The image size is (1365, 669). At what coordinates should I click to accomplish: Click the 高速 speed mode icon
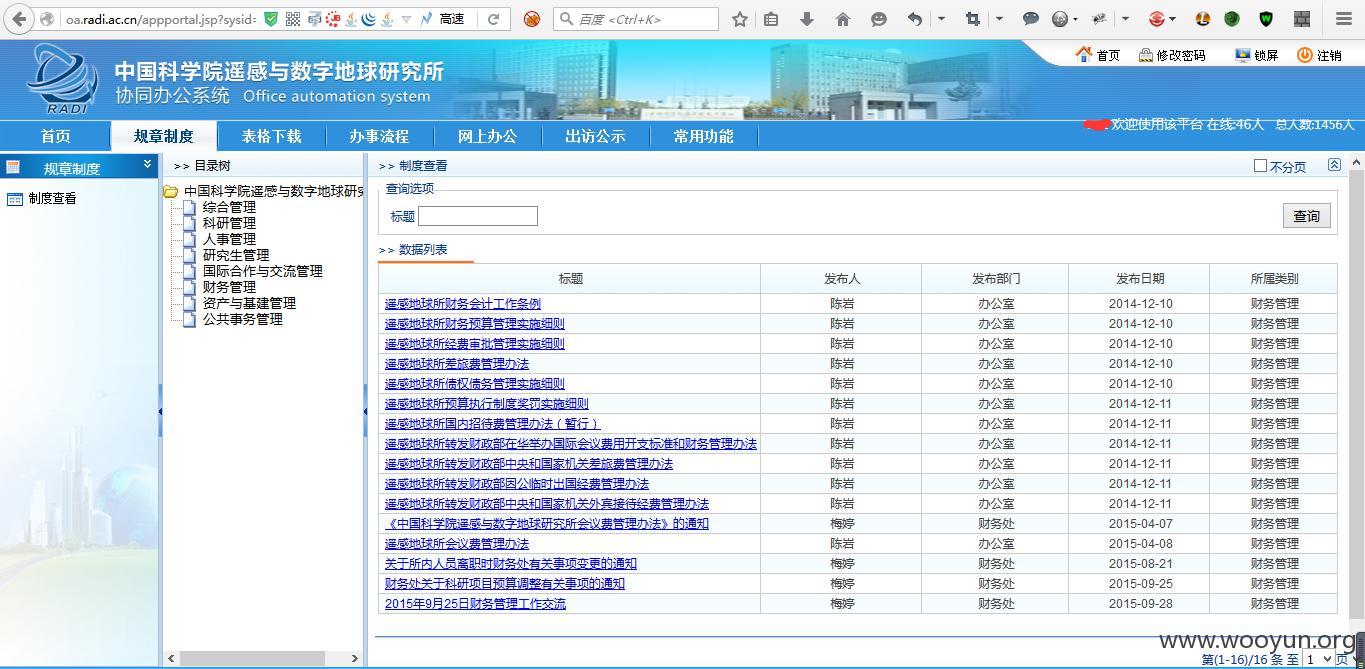427,19
